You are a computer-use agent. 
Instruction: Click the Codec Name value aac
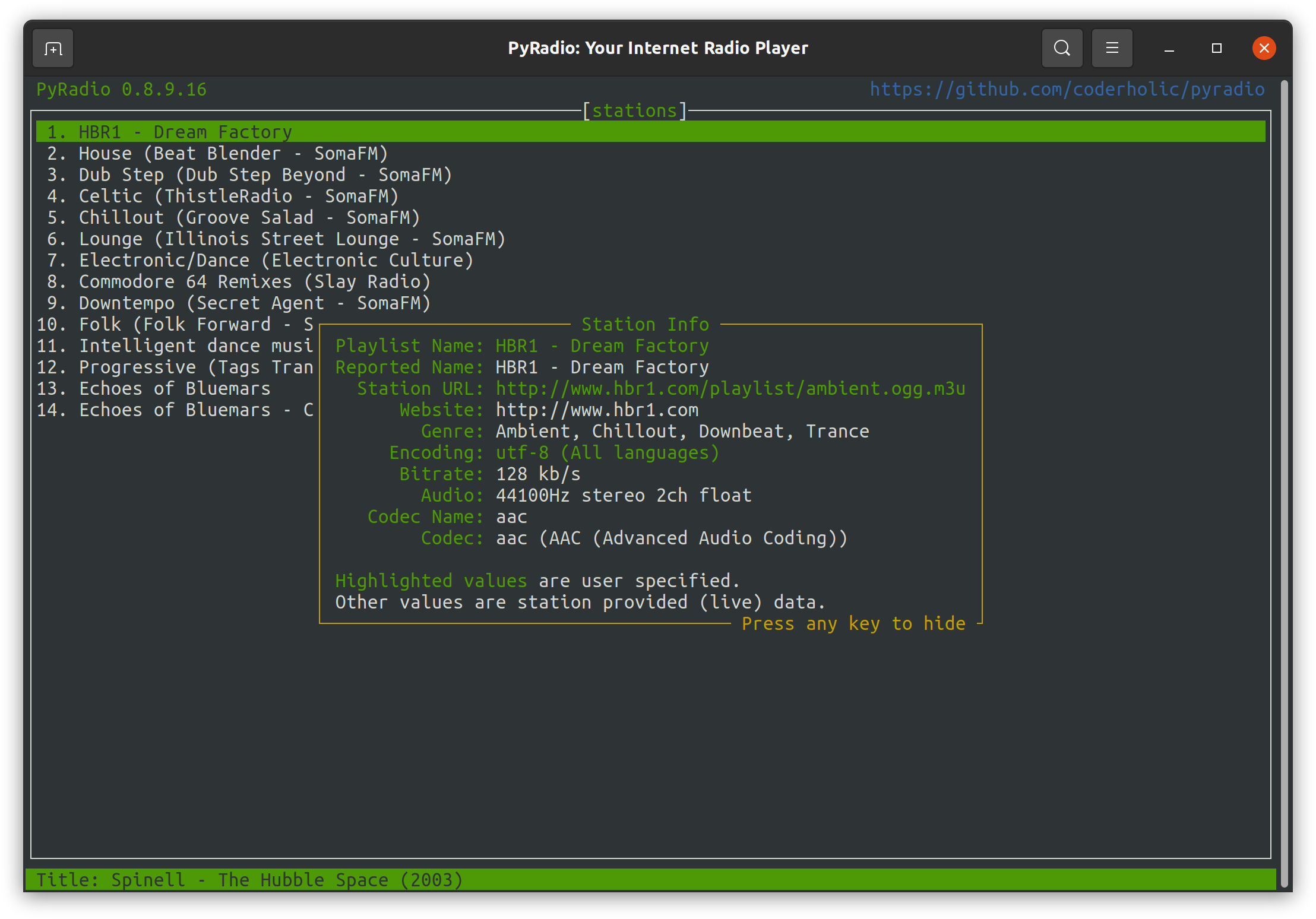[511, 516]
